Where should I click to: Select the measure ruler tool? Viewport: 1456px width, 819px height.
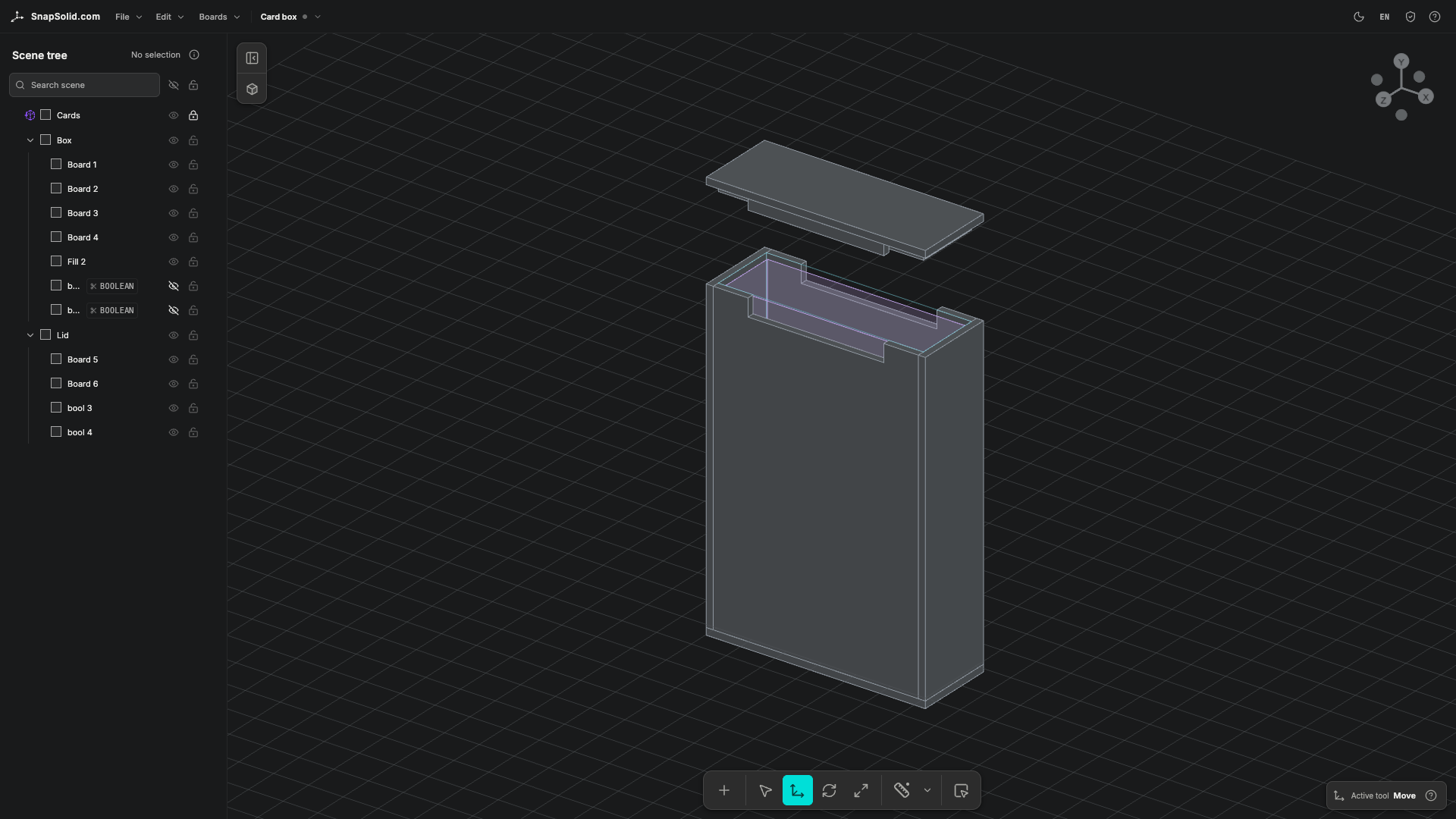coord(902,791)
